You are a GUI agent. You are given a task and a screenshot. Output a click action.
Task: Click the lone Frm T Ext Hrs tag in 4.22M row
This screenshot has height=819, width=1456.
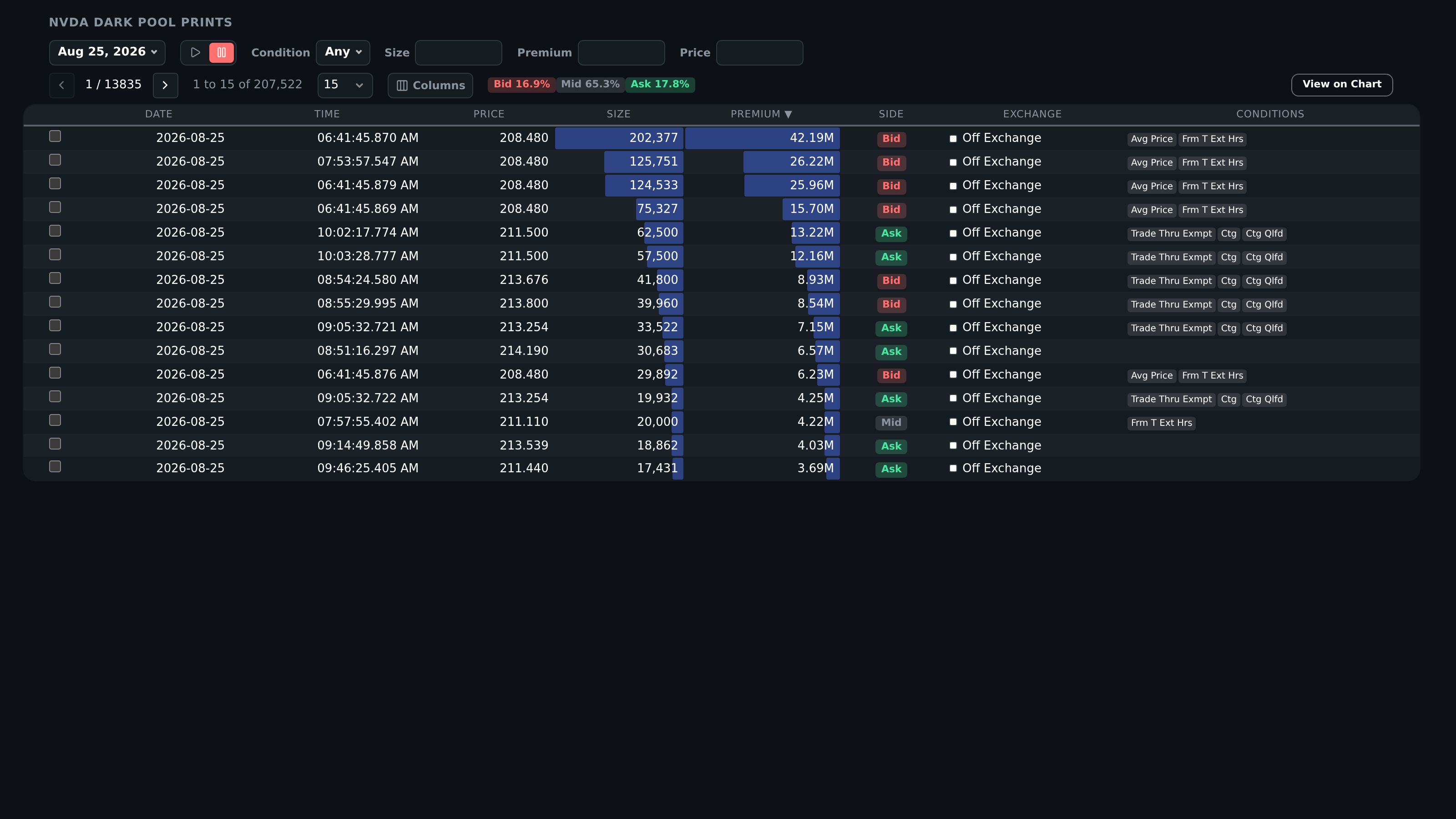1162,423
